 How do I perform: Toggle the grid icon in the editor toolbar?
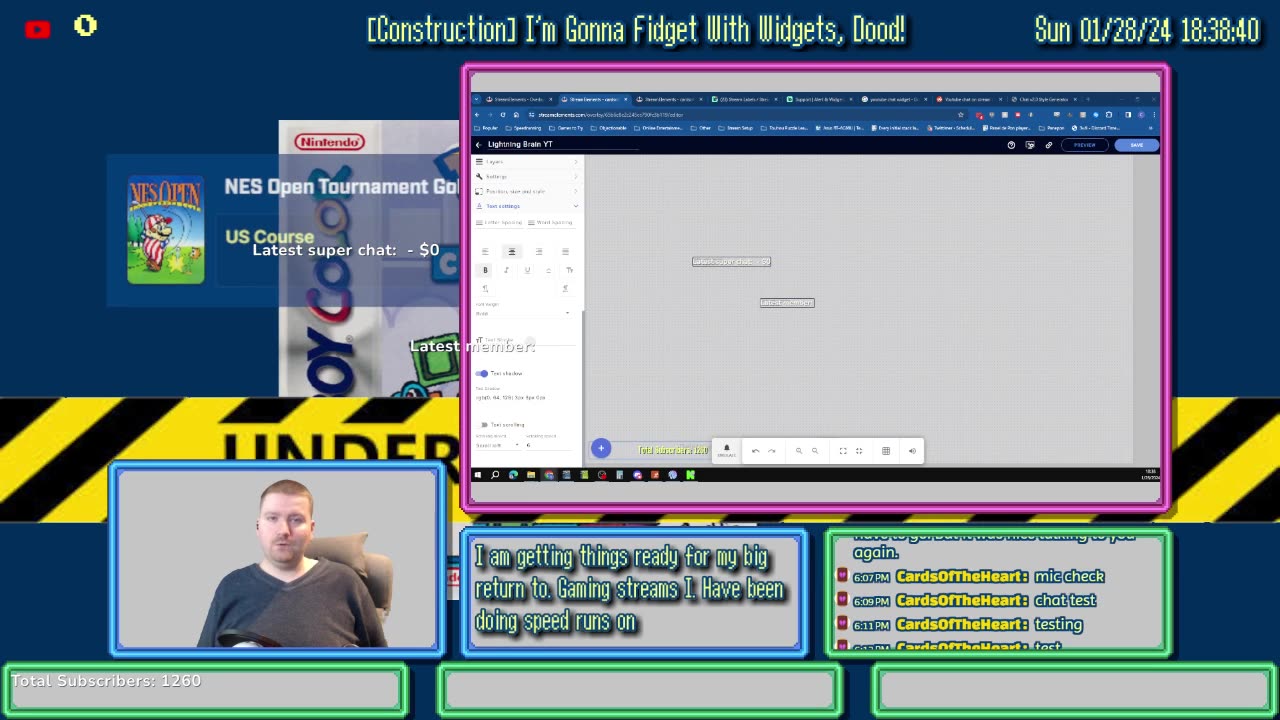click(885, 451)
